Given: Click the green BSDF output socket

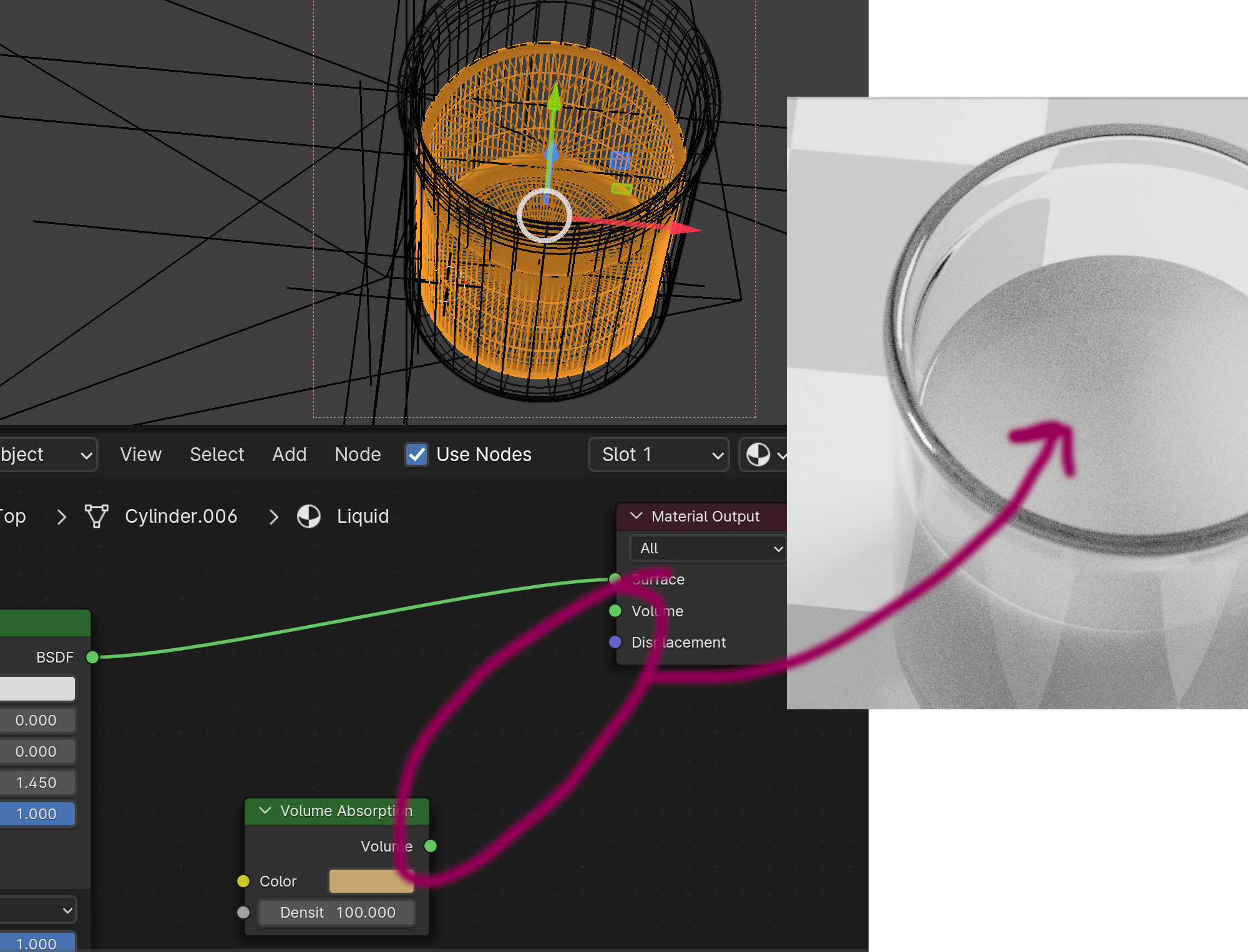Looking at the screenshot, I should click(92, 657).
